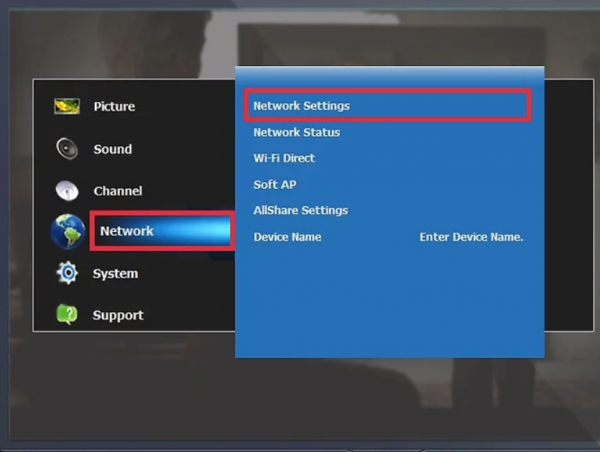
Task: Open the Soft AP option
Action: click(x=275, y=184)
